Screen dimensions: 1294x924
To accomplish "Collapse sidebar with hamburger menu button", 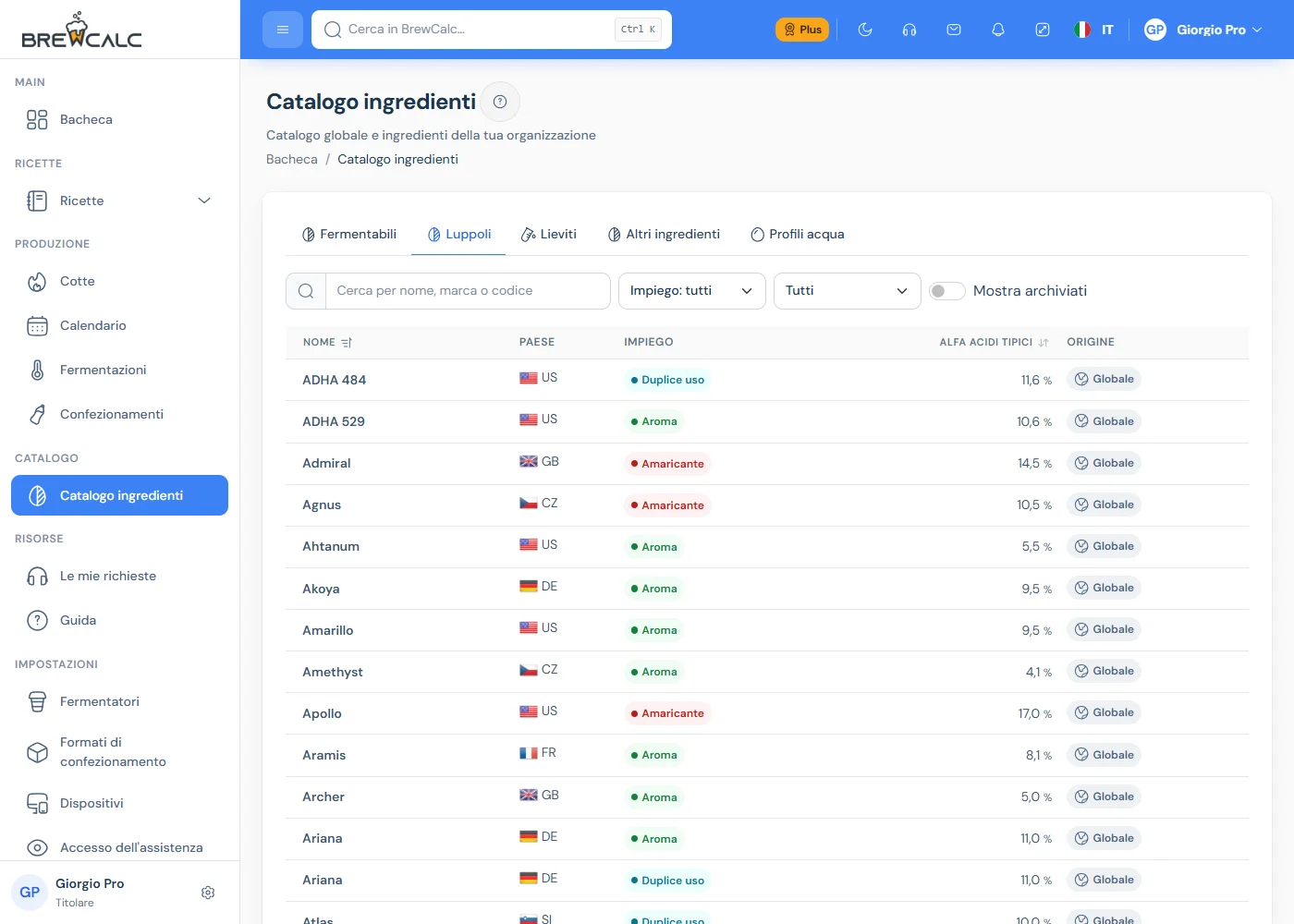I will 283,30.
